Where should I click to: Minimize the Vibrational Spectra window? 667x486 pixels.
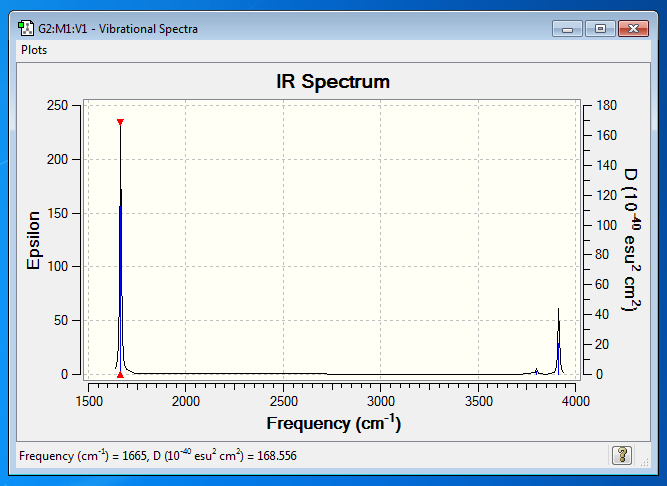coord(567,28)
